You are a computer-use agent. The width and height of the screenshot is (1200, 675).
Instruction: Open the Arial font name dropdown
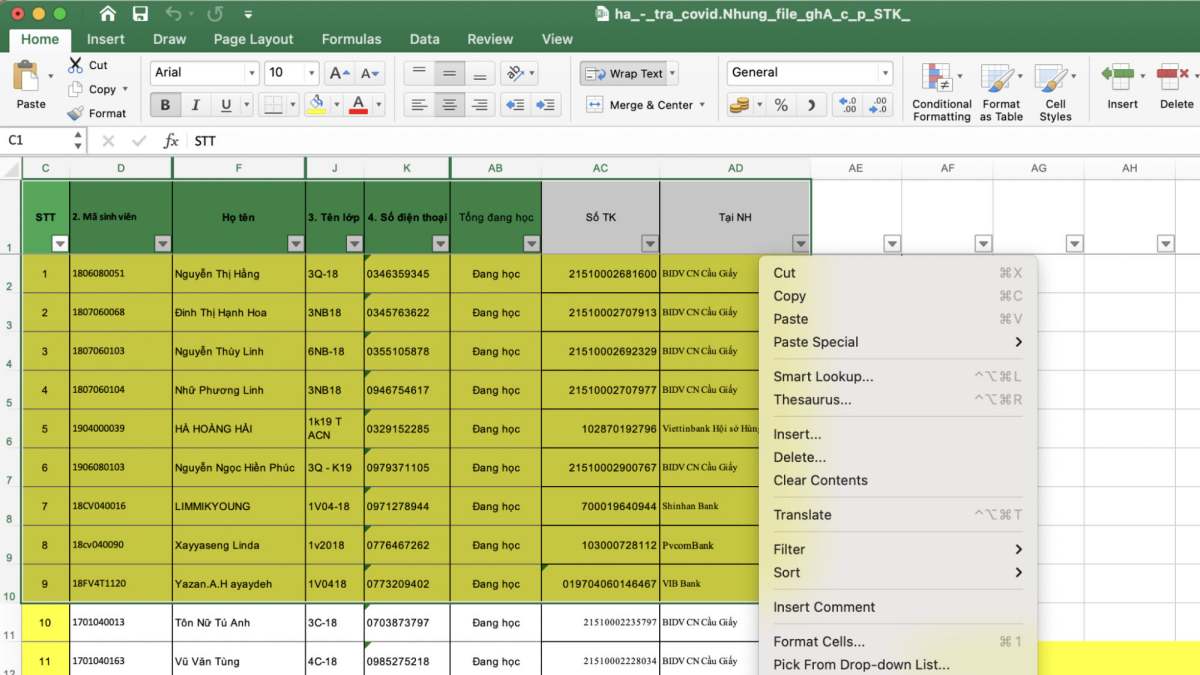point(251,73)
